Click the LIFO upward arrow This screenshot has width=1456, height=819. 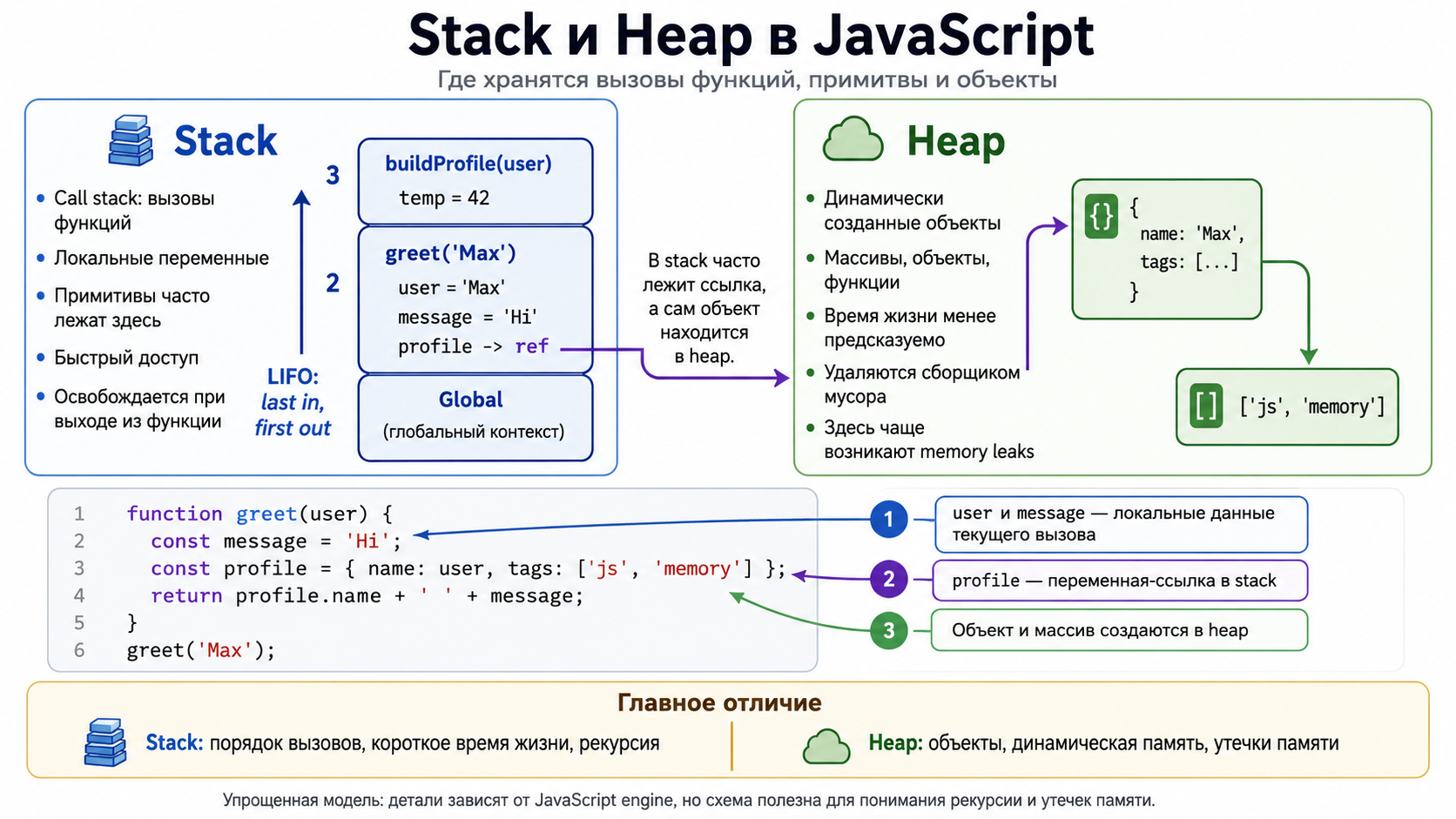(301, 271)
